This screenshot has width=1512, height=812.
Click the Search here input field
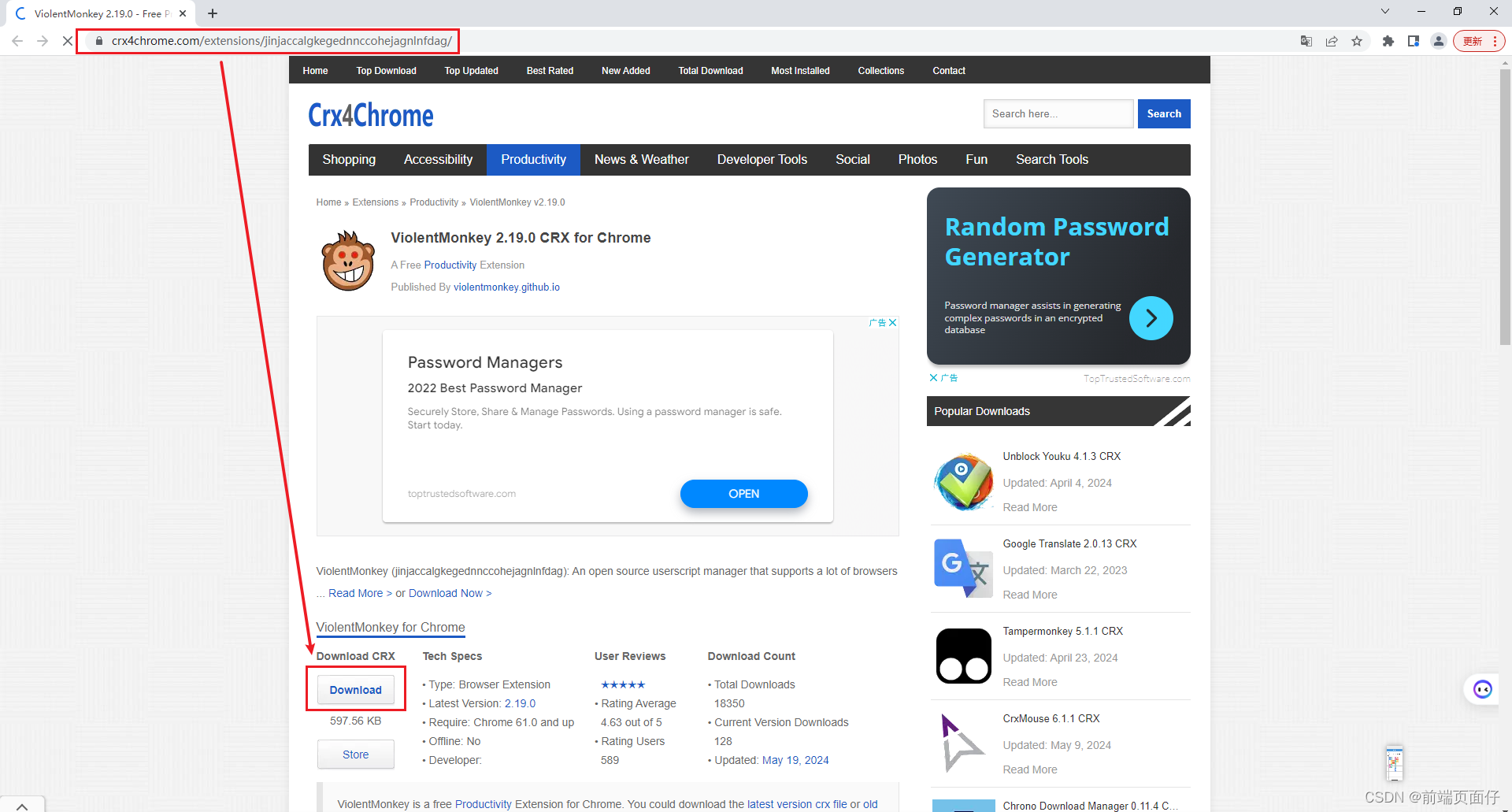click(x=1058, y=114)
